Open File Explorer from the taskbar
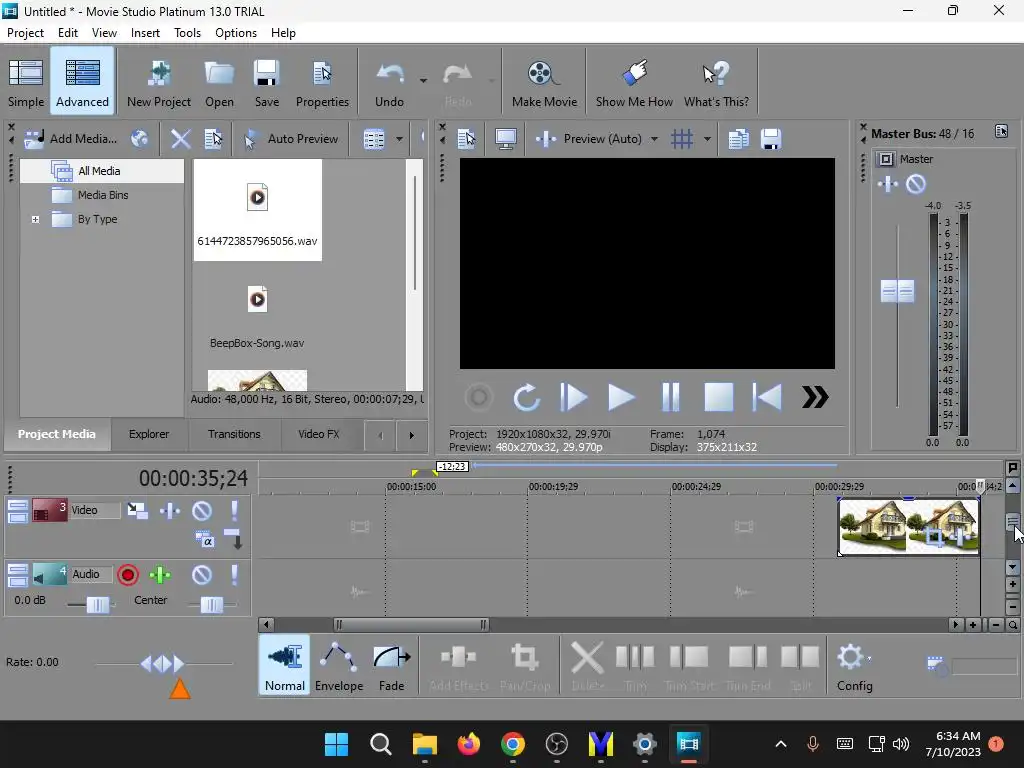Image resolution: width=1024 pixels, height=768 pixels. click(x=424, y=744)
